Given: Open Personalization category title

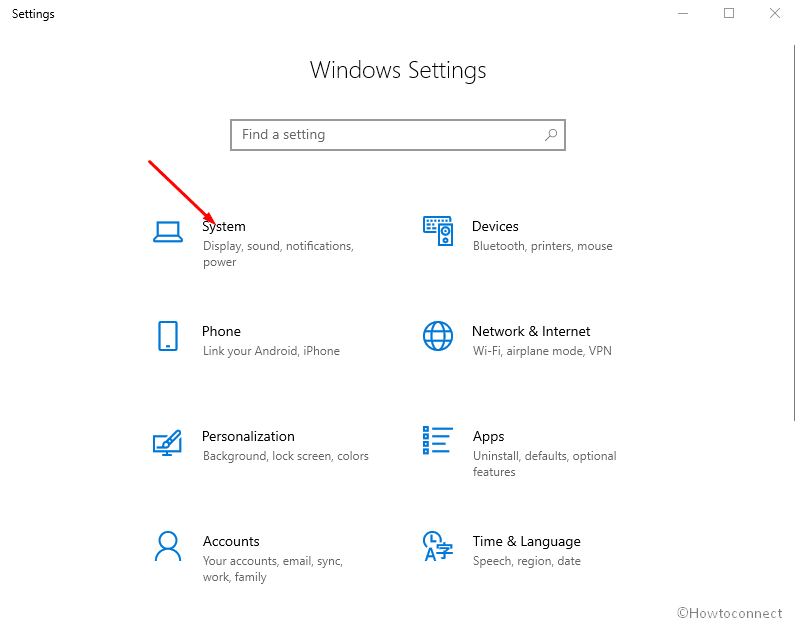Looking at the screenshot, I should click(248, 436).
